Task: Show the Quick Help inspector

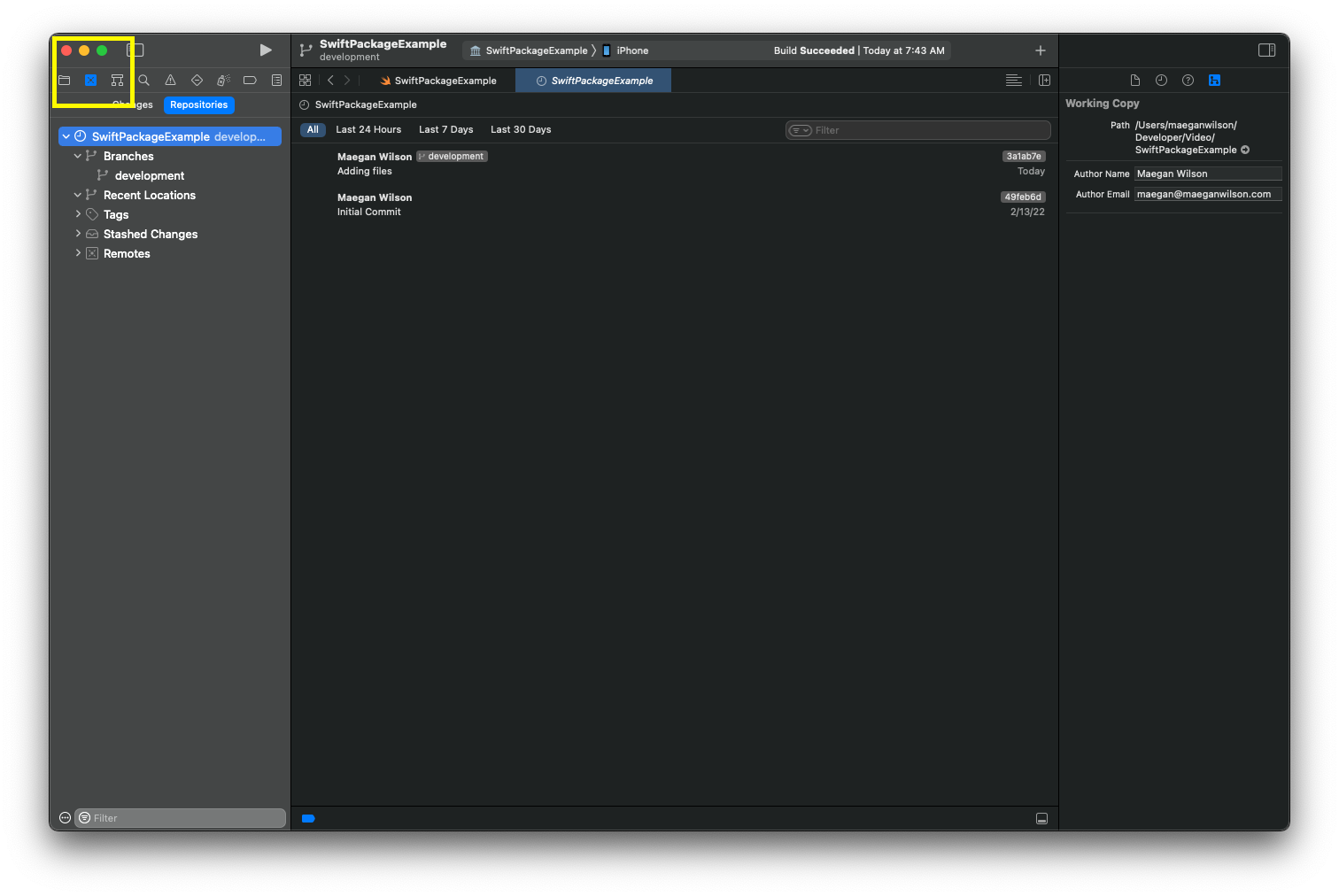Action: [1188, 81]
